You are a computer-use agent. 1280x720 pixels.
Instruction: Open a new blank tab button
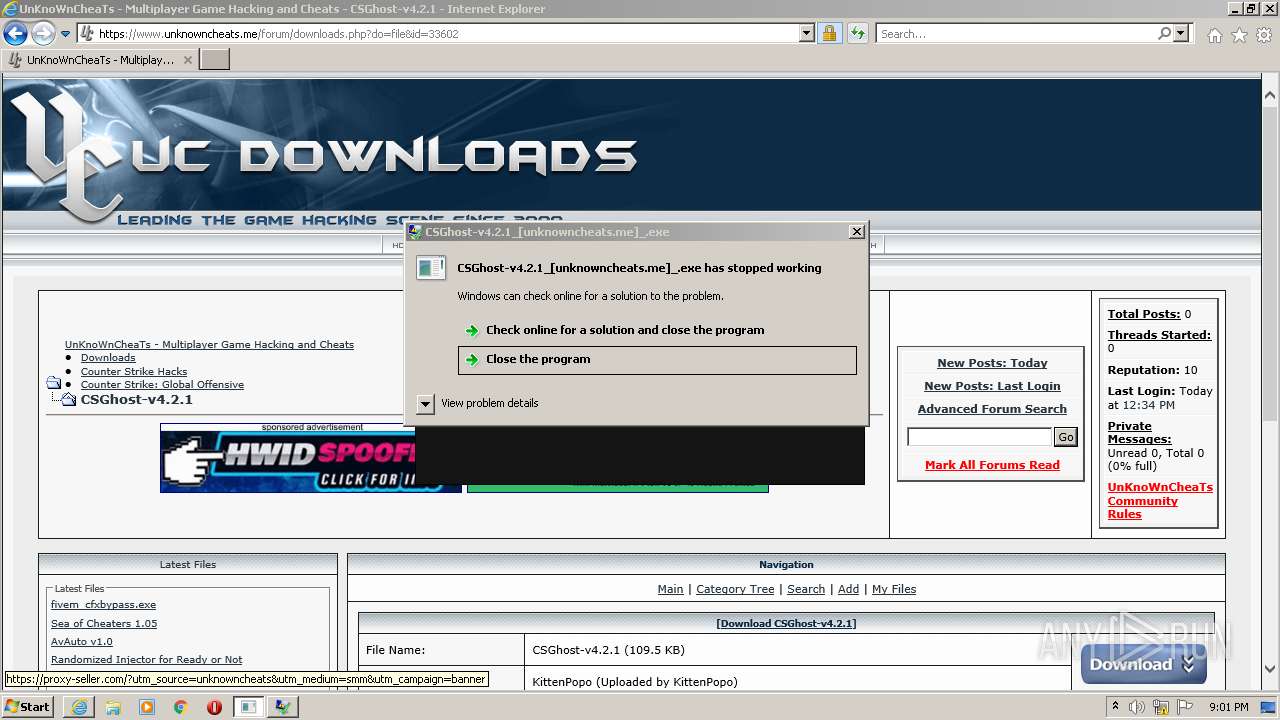tap(215, 60)
